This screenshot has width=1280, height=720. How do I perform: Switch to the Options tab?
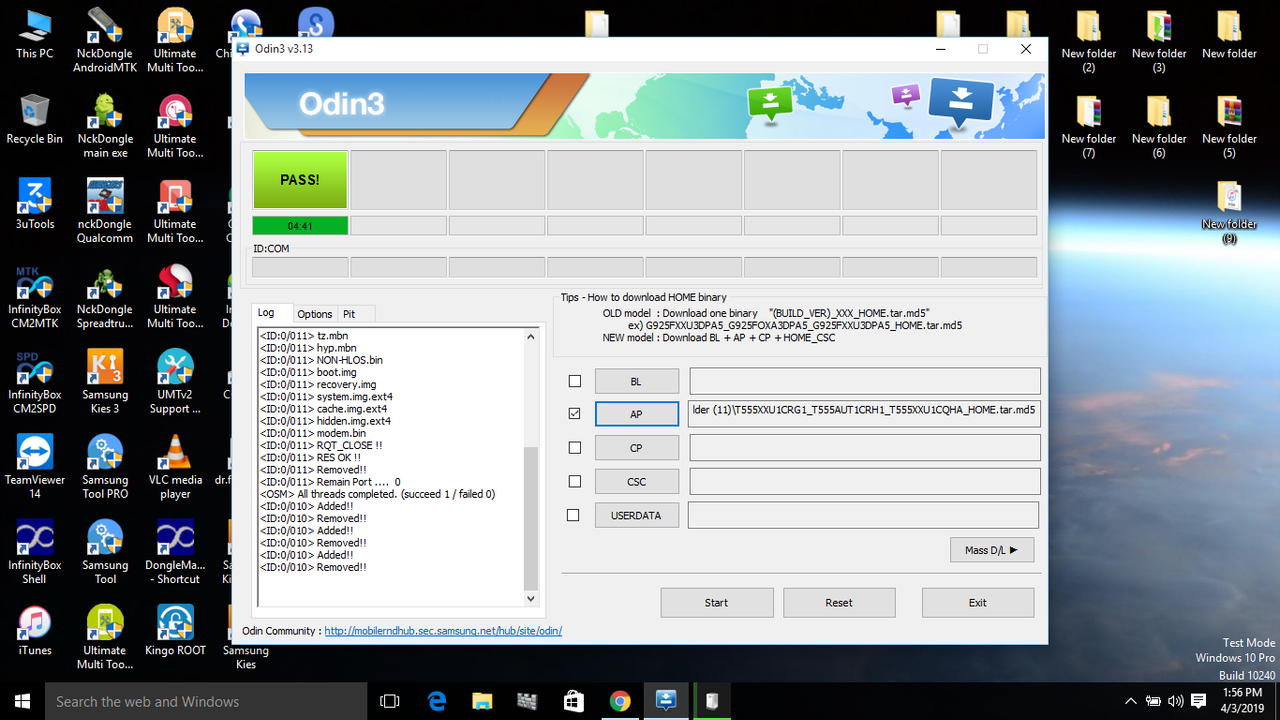tap(315, 314)
